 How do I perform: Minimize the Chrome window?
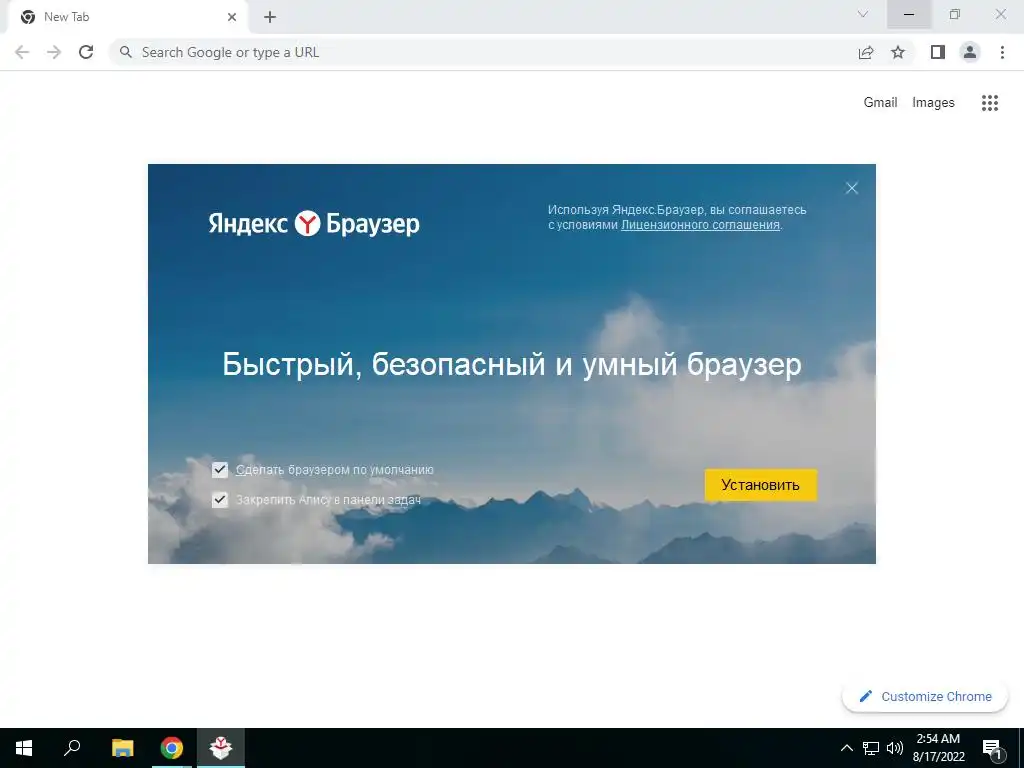pos(909,14)
